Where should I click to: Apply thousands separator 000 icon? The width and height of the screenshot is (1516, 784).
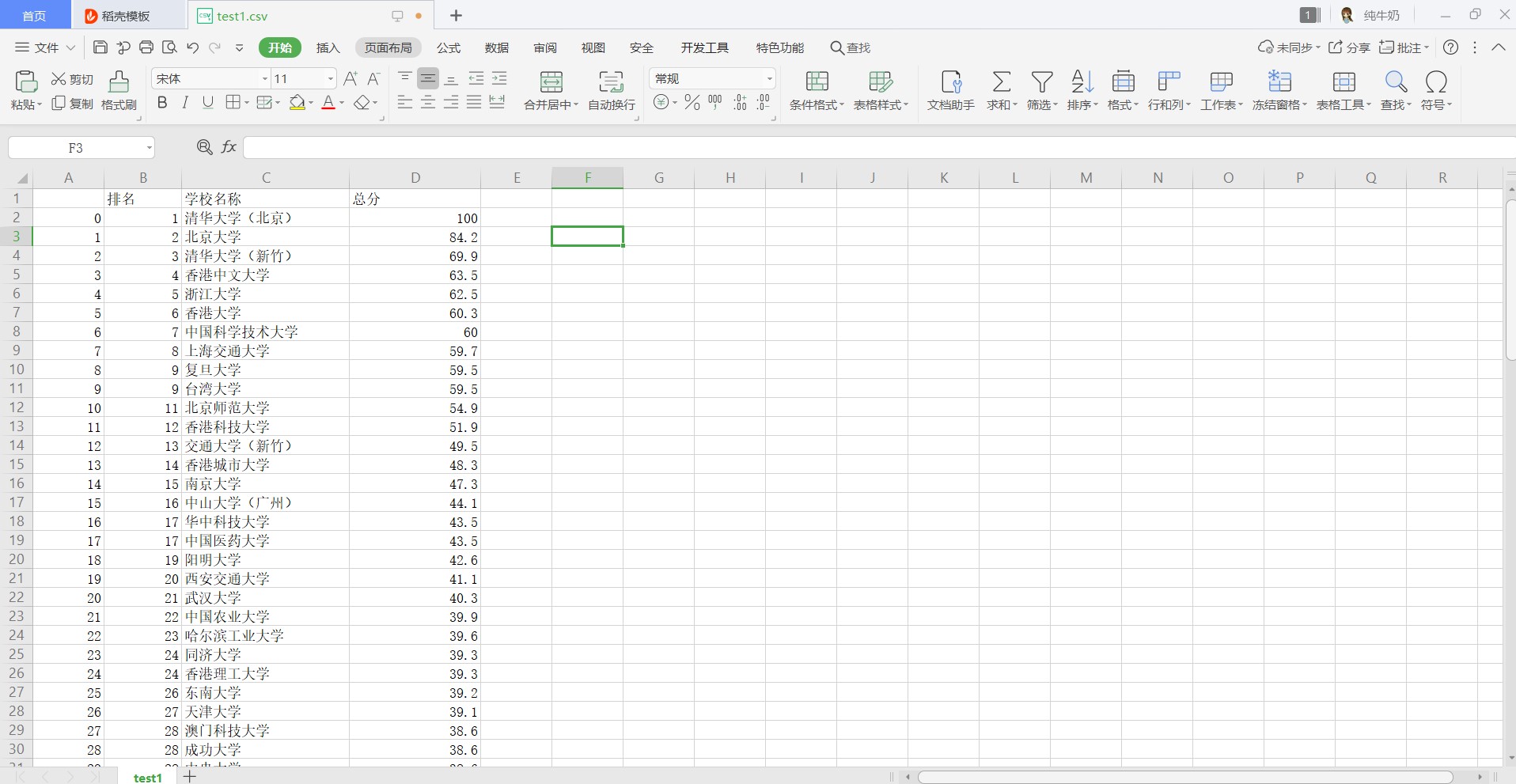pos(715,102)
